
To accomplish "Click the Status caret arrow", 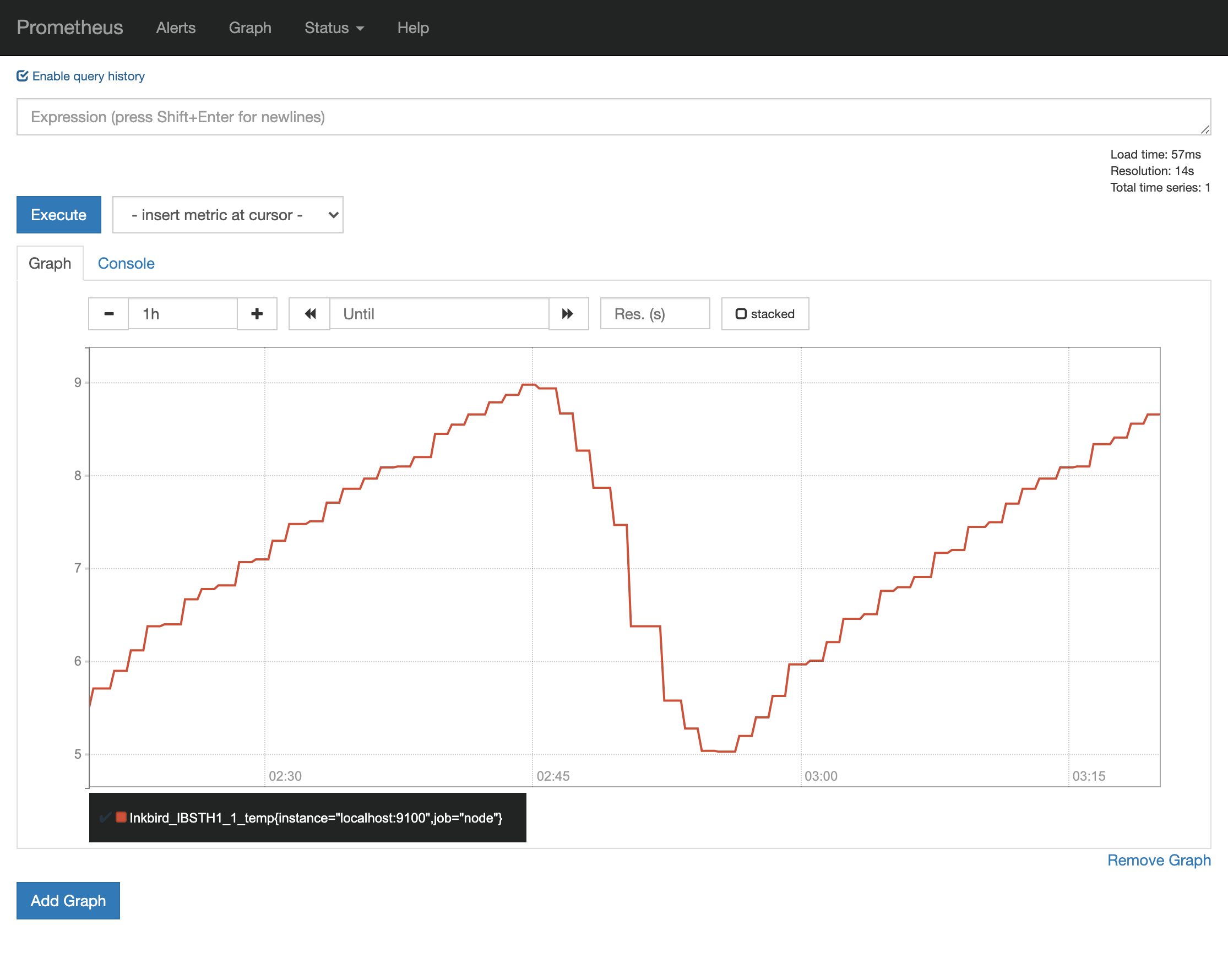I will click(360, 29).
